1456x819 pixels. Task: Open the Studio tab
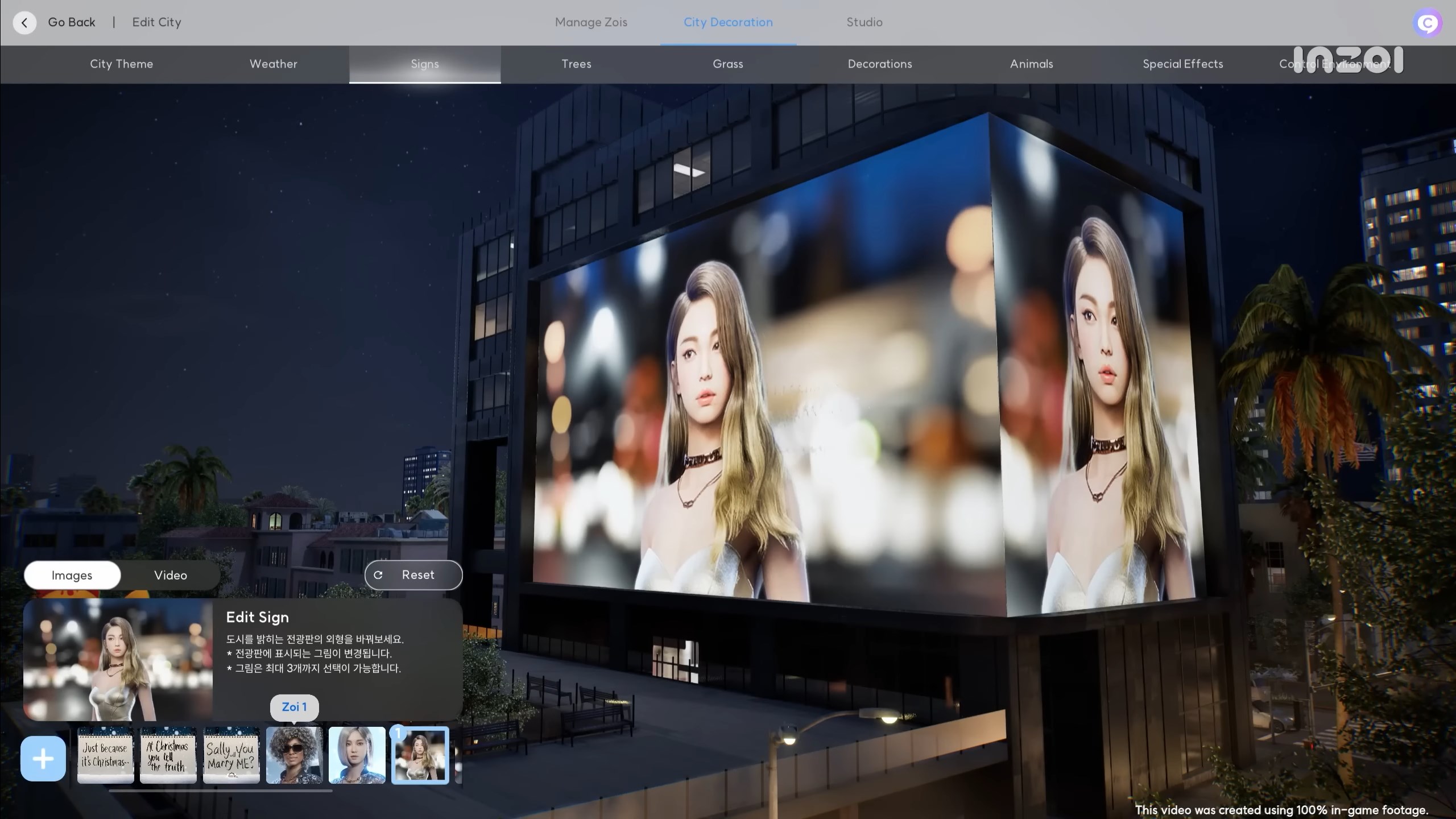864,22
